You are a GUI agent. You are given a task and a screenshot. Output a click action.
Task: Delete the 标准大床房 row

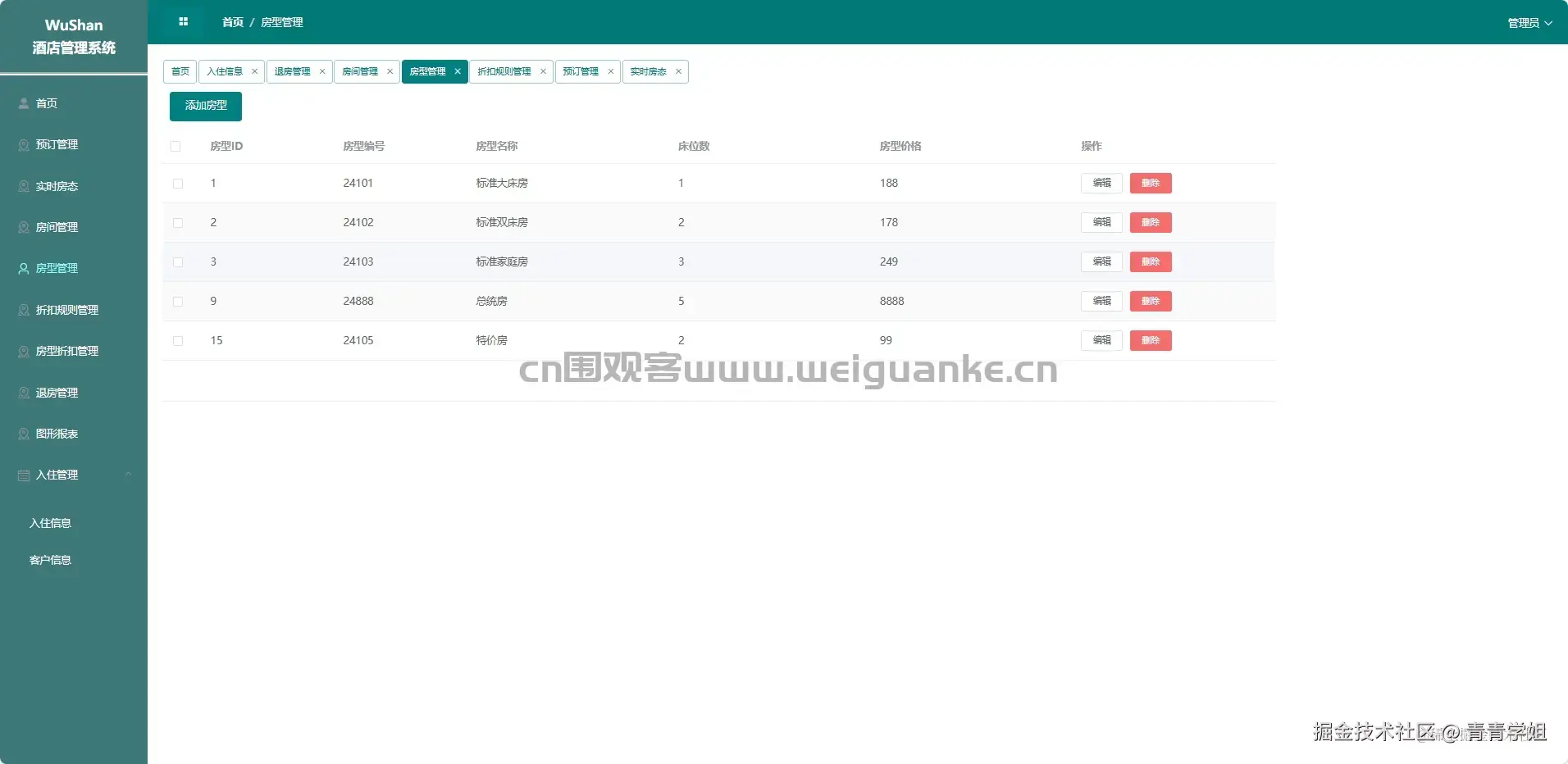point(1151,183)
